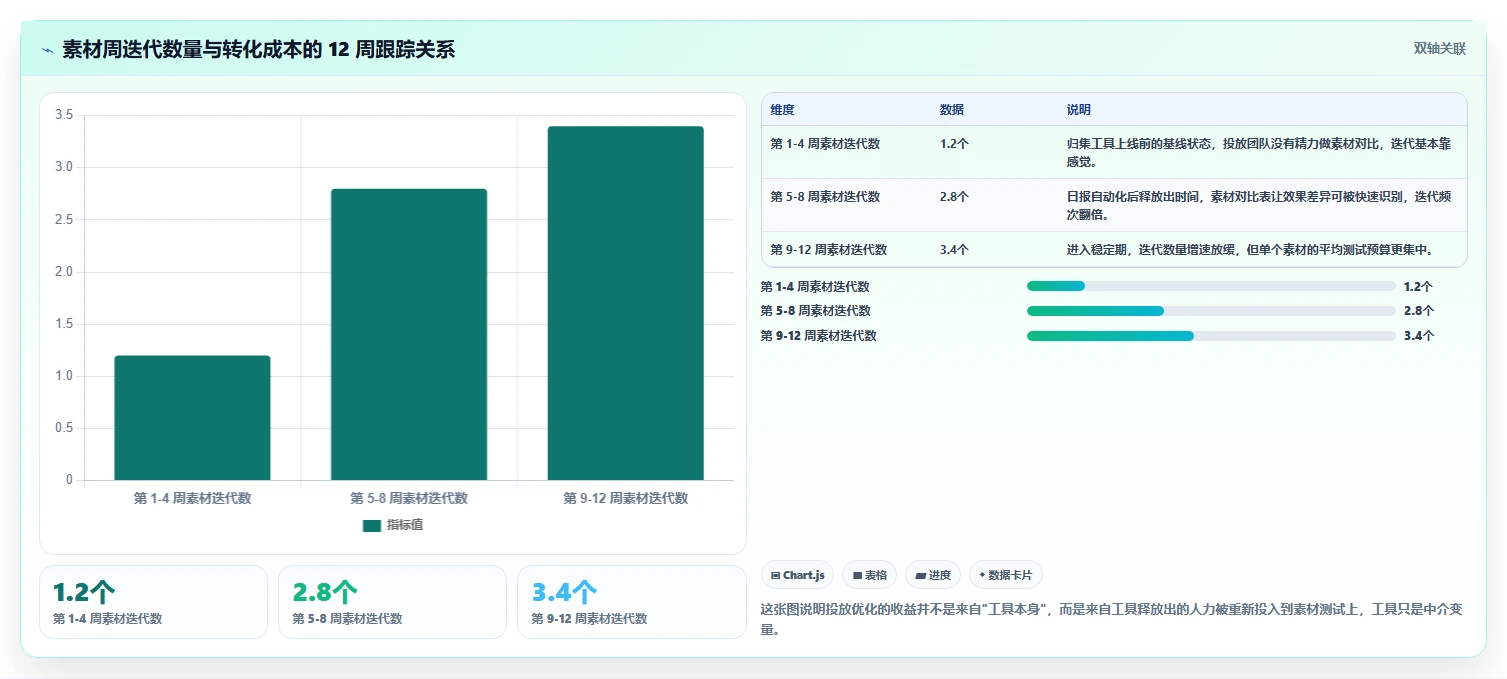The image size is (1507, 679).
Task: Select the 第 5-8 周素材迭代数 bar in chart
Action: tap(409, 335)
